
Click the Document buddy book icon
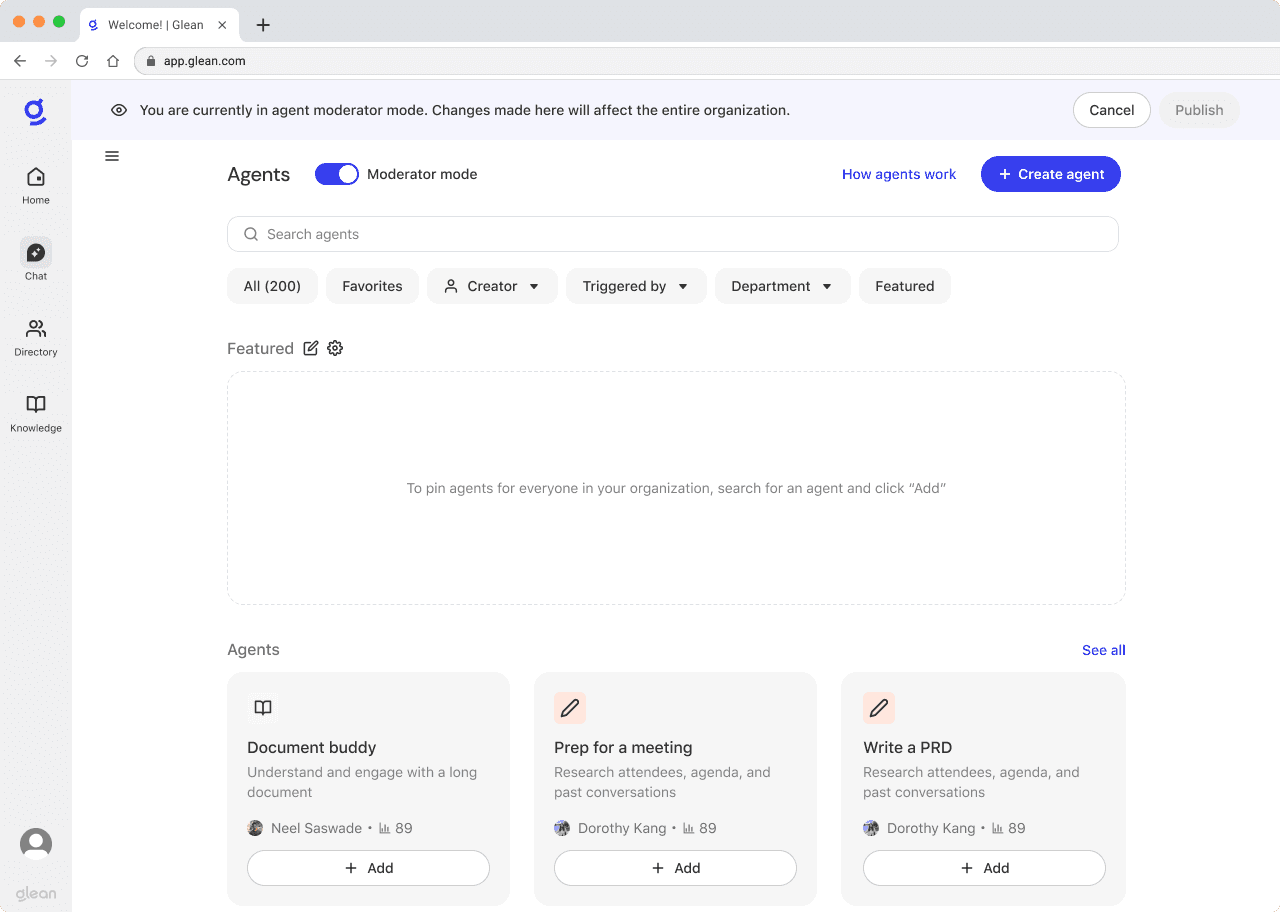point(263,708)
